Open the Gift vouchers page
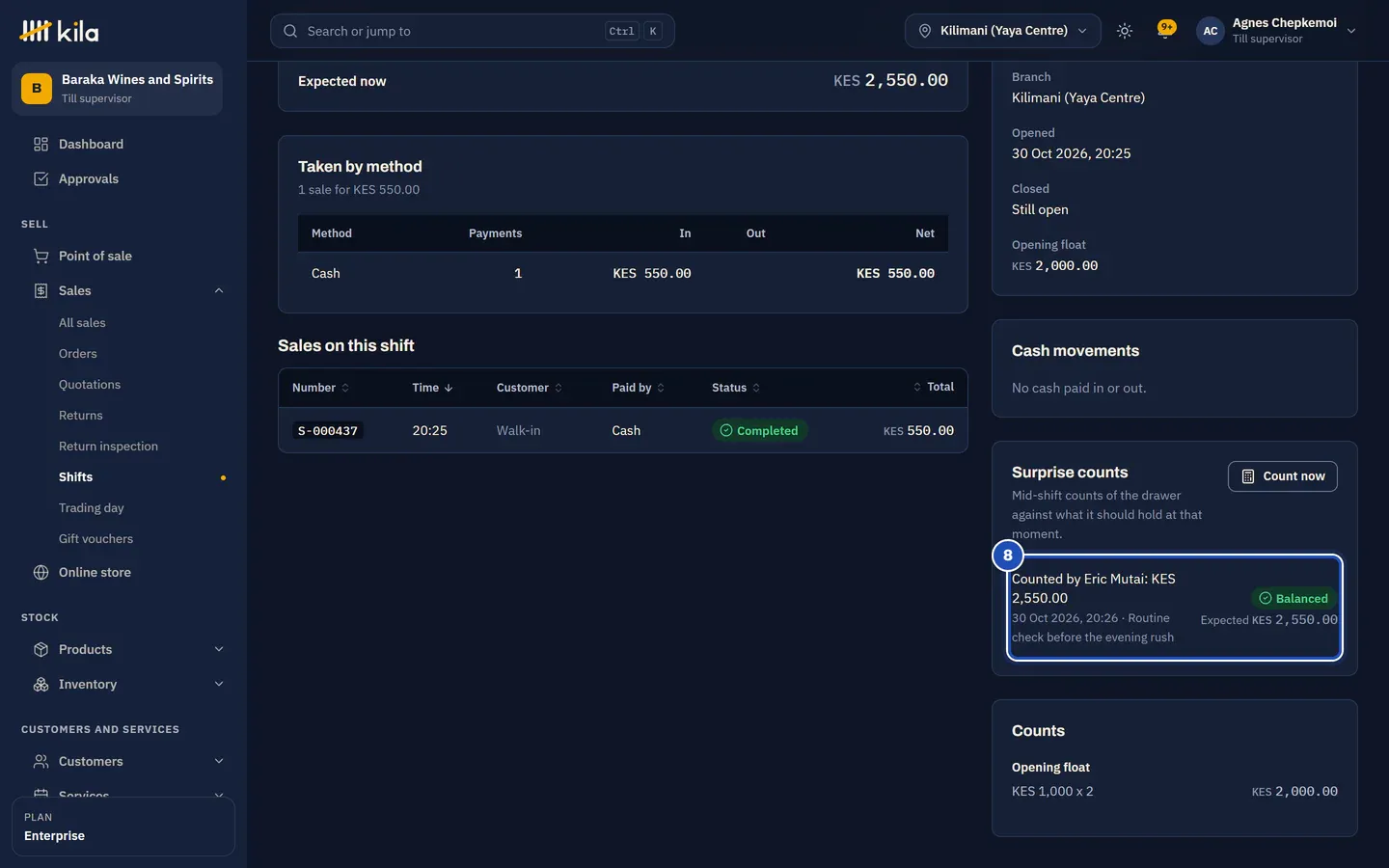The image size is (1389, 868). 96,539
